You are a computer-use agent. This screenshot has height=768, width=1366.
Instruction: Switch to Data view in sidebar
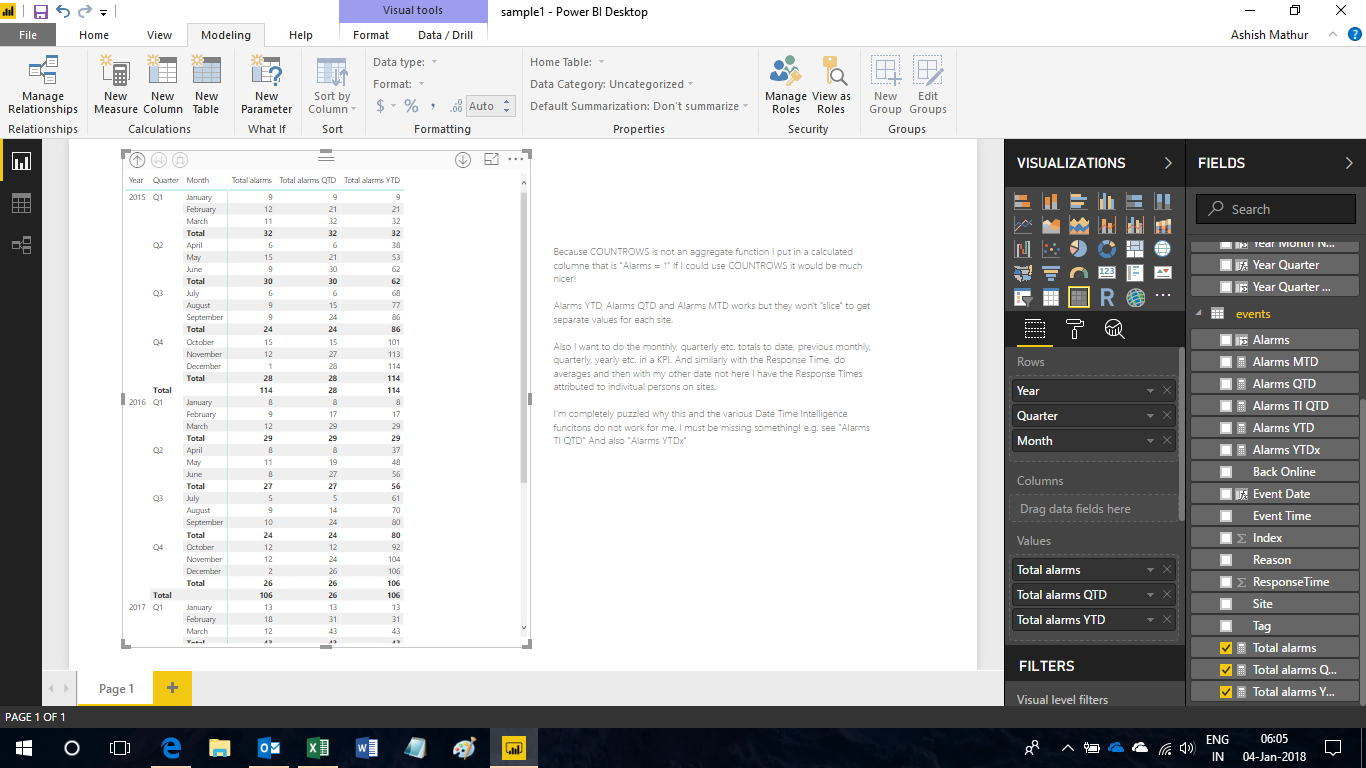tap(21, 203)
